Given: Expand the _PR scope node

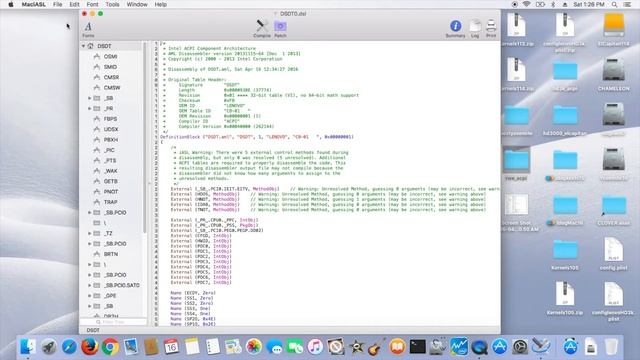Looking at the screenshot, I should [x=90, y=109].
